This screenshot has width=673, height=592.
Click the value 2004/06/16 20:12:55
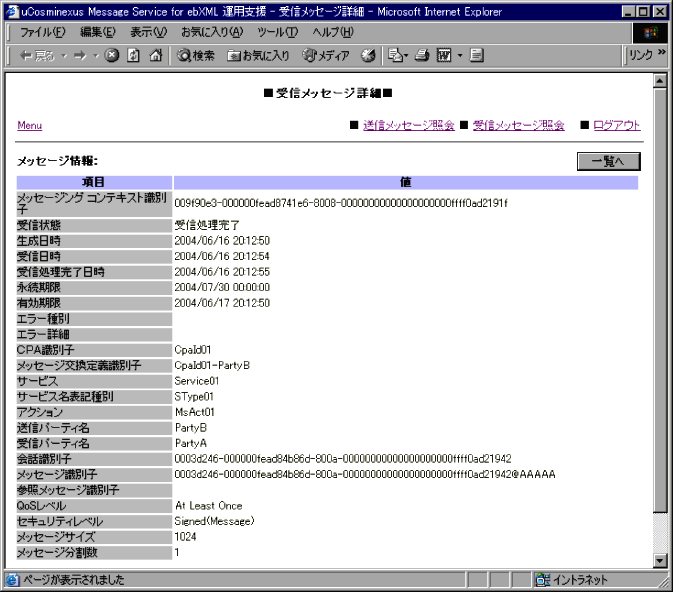(x=222, y=272)
